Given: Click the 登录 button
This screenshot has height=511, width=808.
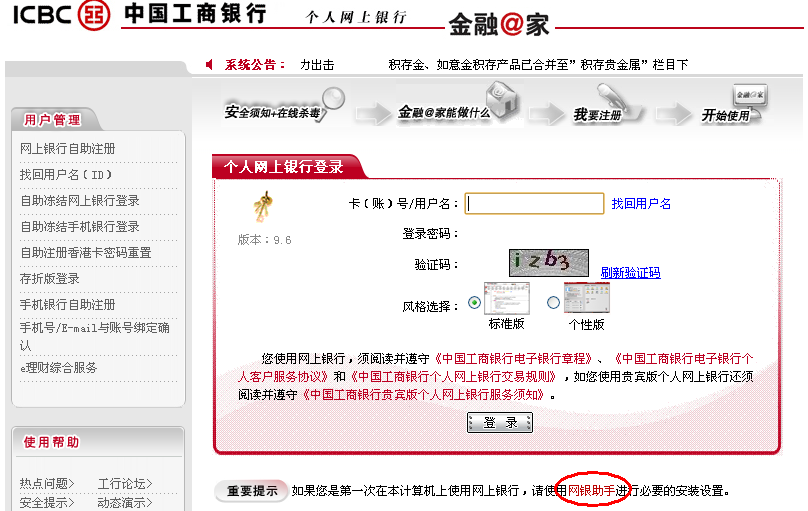Looking at the screenshot, I should click(x=500, y=422).
